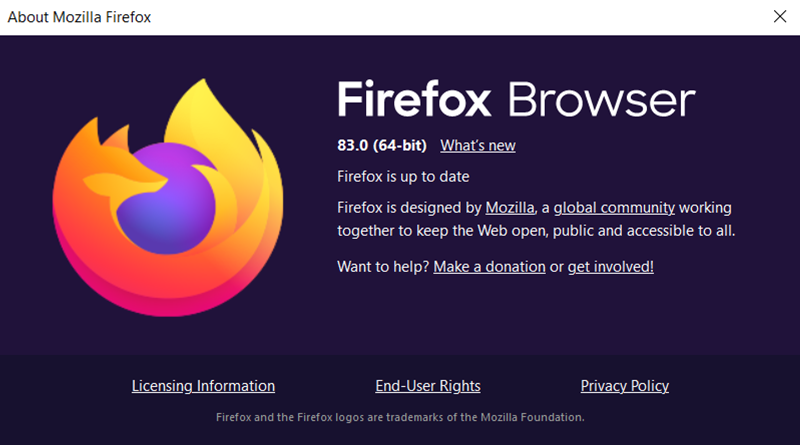Click the 'Browser' word in the heading
The image size is (800, 445).
point(601,100)
